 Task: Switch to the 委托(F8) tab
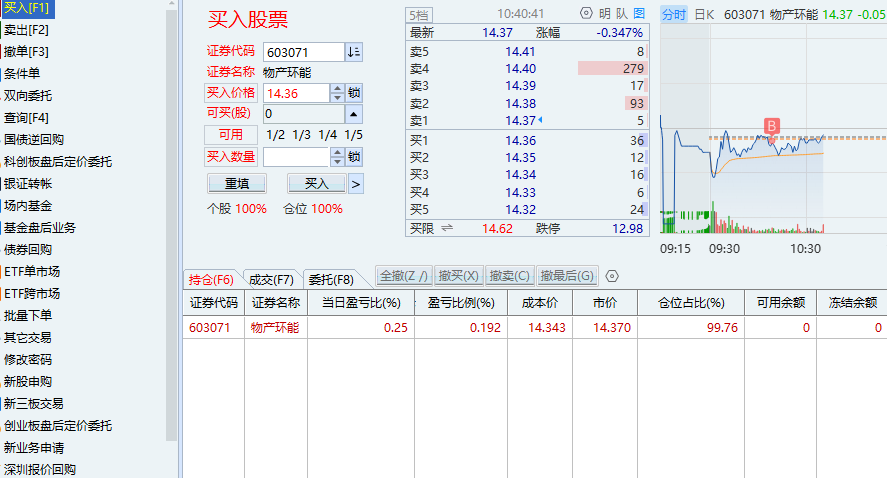[x=331, y=279]
